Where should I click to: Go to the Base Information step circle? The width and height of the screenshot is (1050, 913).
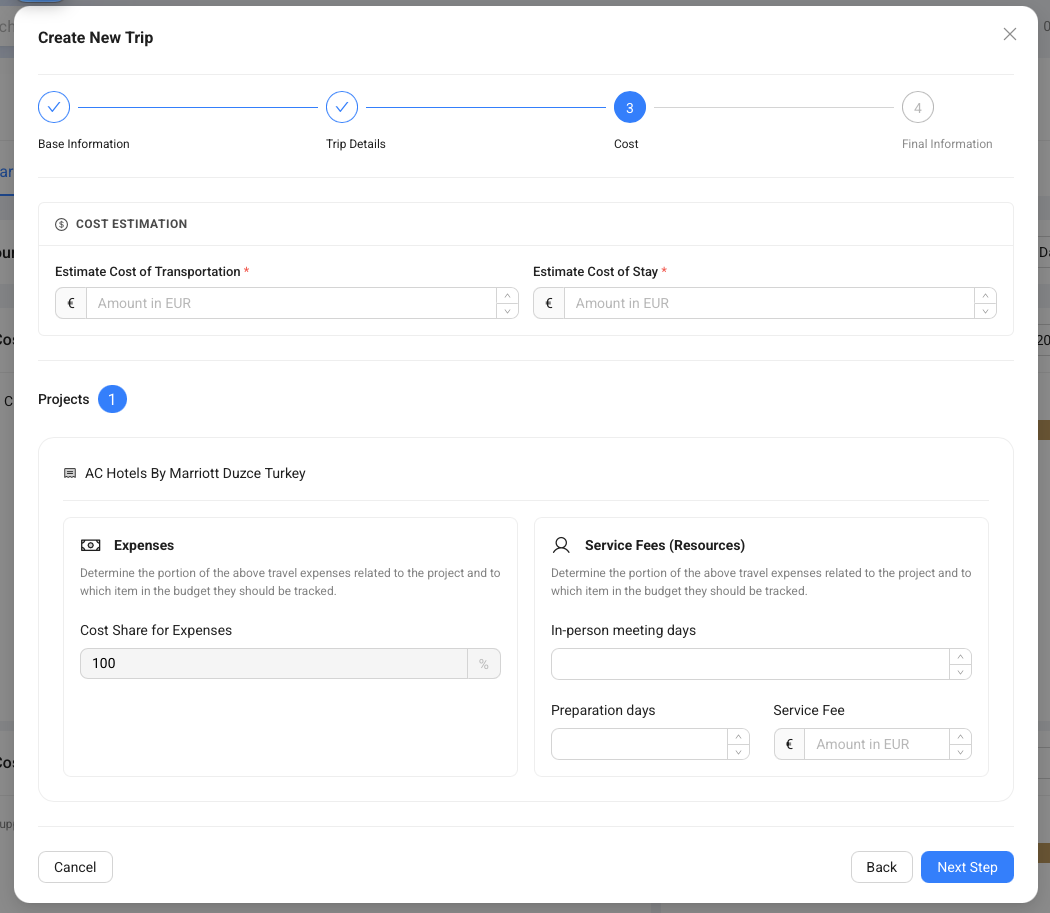click(54, 107)
